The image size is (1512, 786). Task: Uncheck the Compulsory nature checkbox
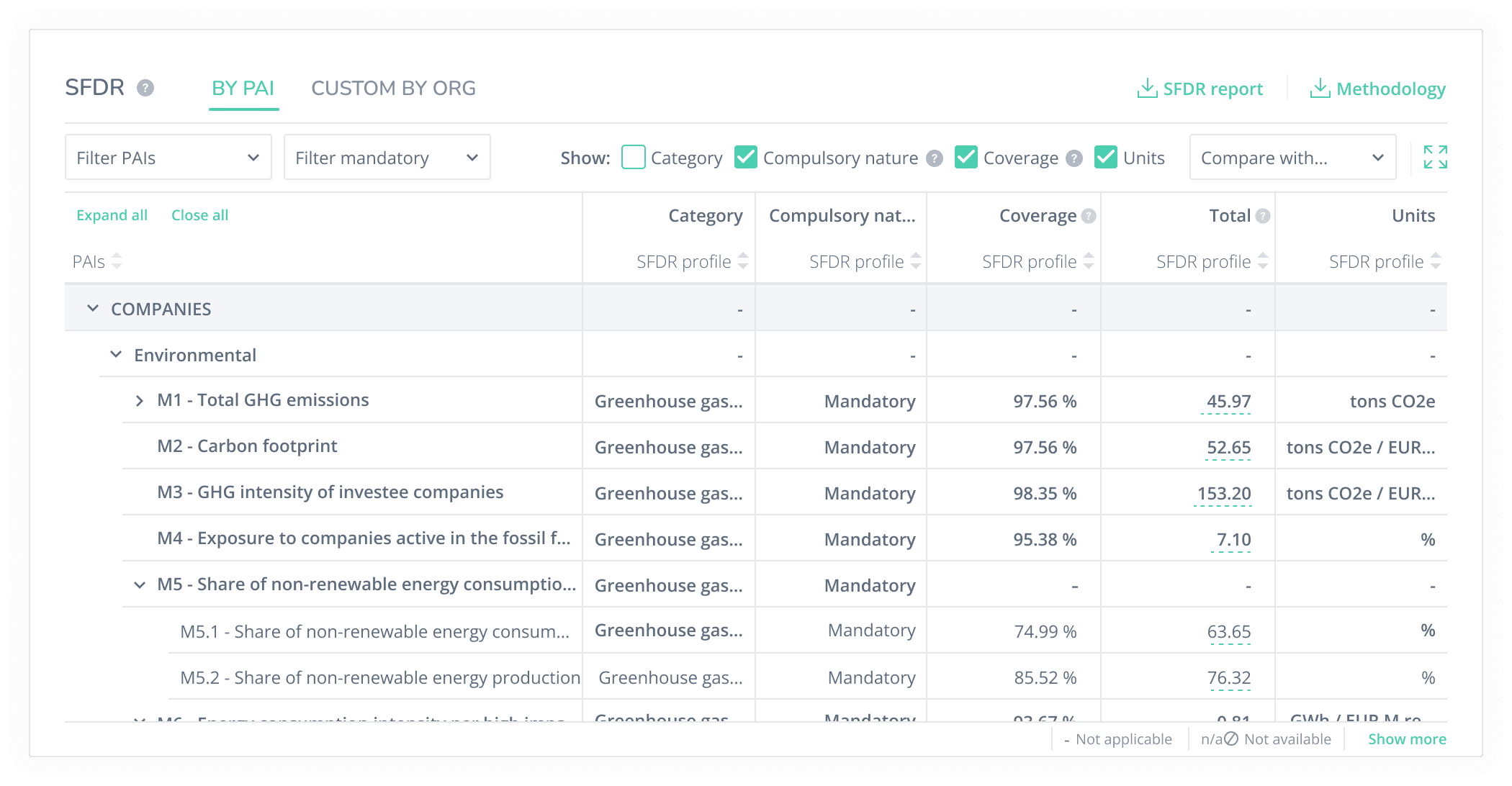[x=746, y=158]
